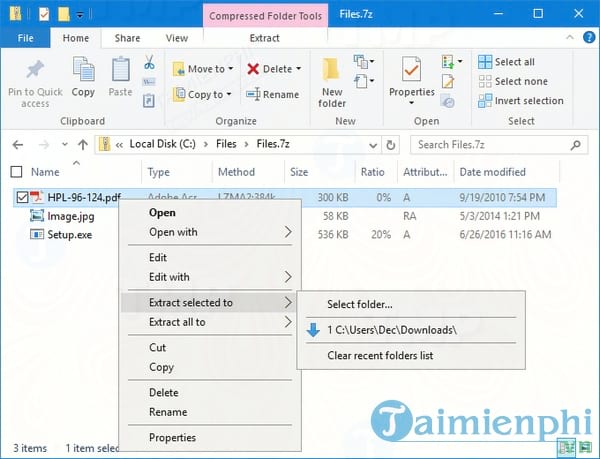Sort by the Date modified column header
Viewport: 600px width, 459px height.
click(x=490, y=172)
